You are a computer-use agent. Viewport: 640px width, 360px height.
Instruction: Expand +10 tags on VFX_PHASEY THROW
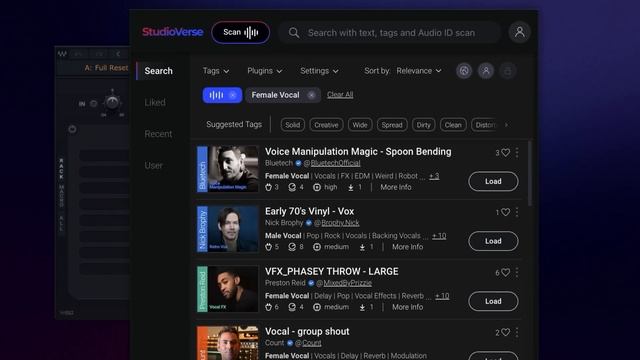(442, 296)
